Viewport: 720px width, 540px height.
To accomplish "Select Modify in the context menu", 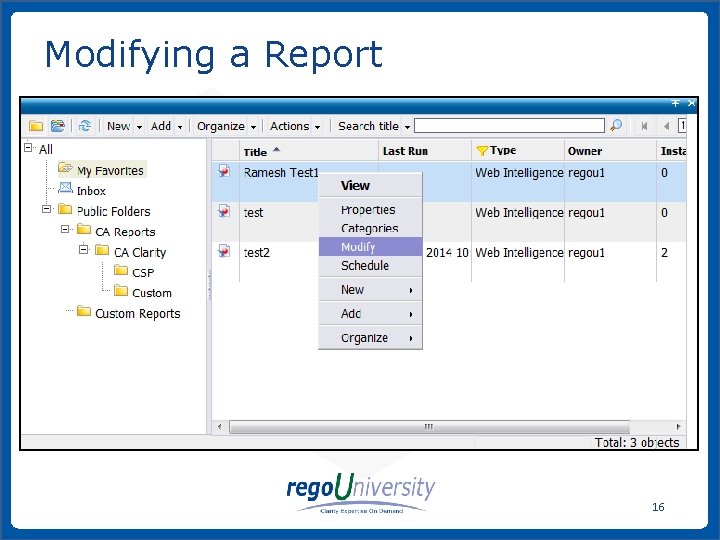I will (x=370, y=247).
